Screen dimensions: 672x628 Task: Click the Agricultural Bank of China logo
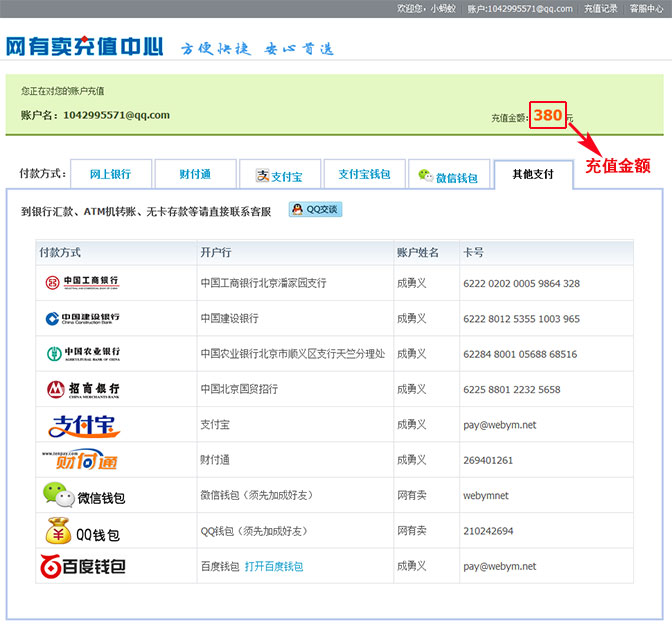pyautogui.click(x=82, y=353)
